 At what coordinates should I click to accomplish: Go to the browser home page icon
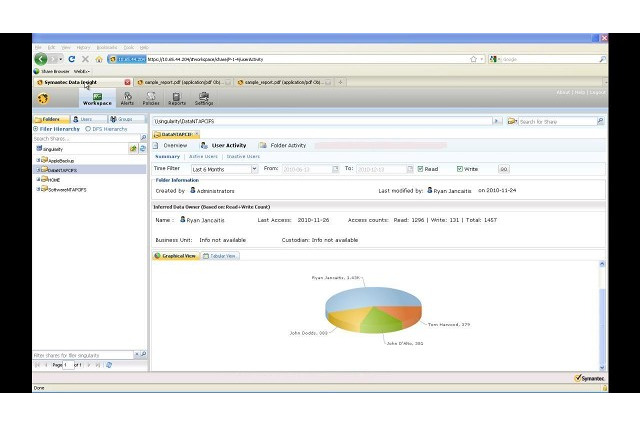tap(99, 59)
